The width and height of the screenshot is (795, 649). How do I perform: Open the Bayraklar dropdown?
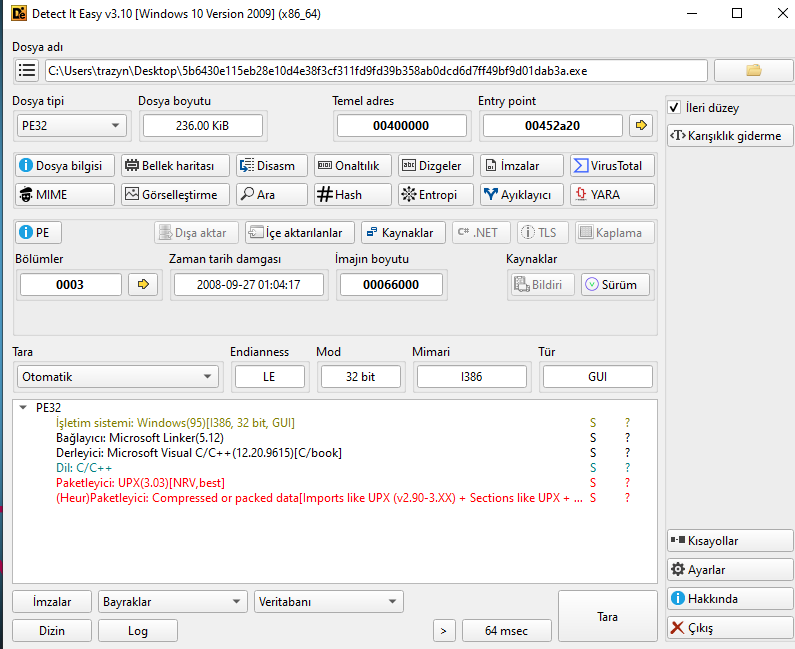(173, 602)
